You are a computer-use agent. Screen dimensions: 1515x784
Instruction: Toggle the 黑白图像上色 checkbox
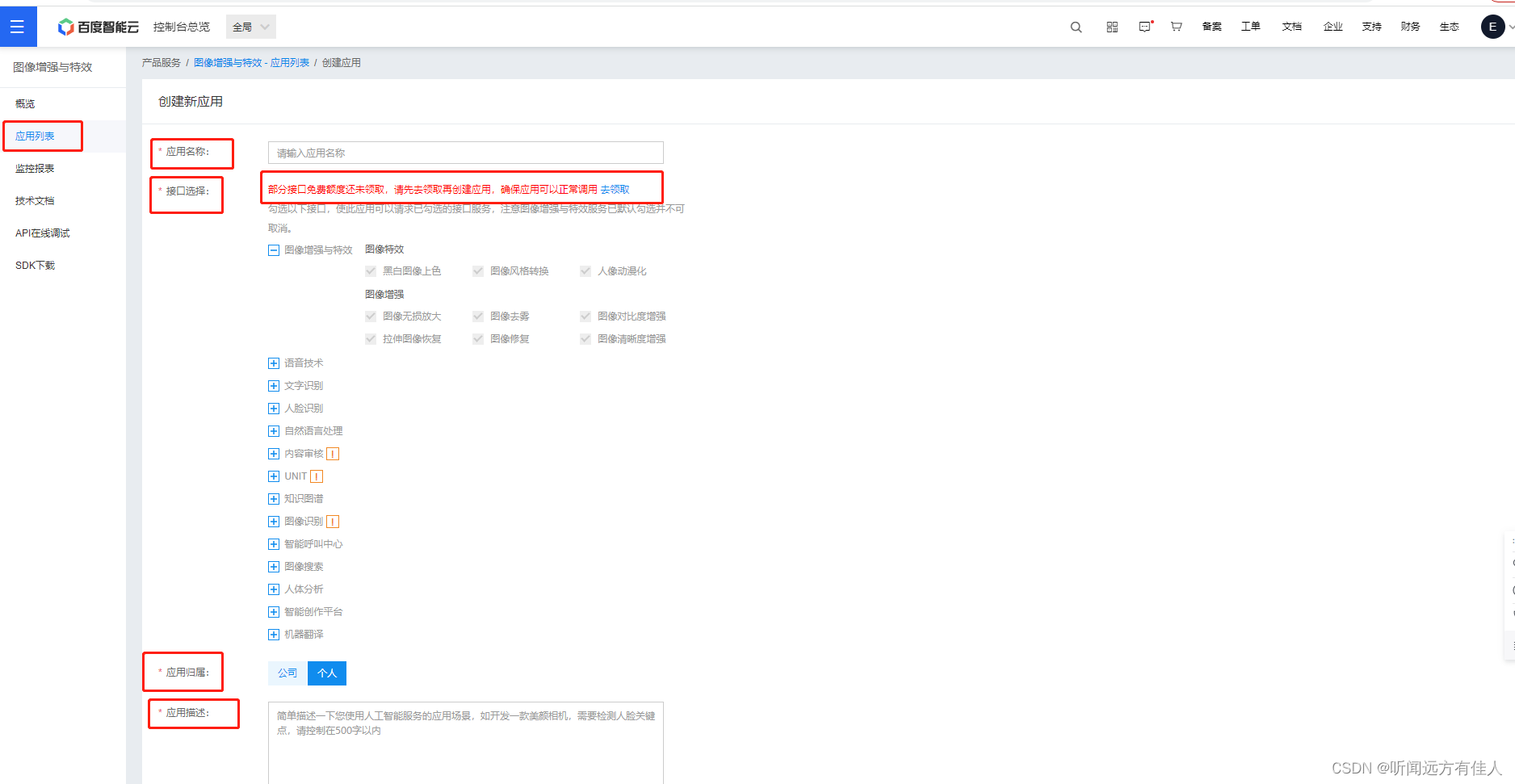pos(371,271)
